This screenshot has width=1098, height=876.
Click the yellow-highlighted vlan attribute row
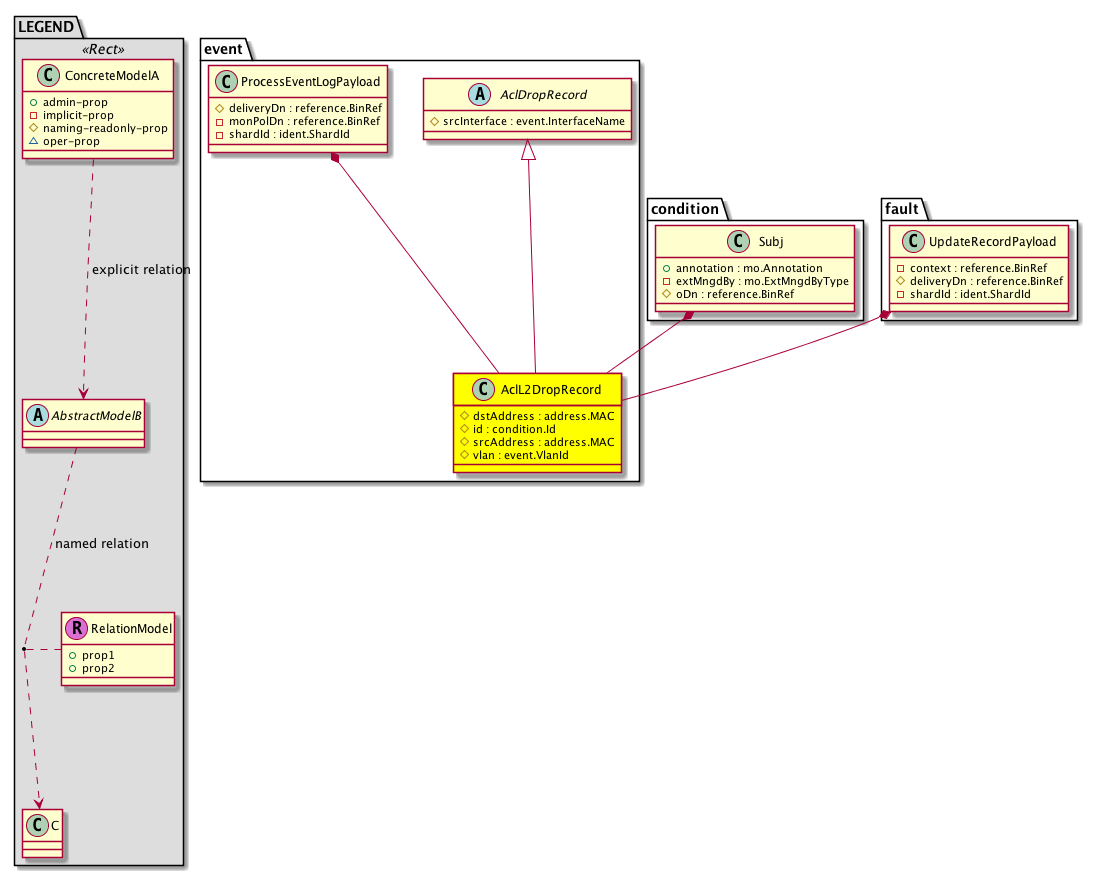pos(511,455)
